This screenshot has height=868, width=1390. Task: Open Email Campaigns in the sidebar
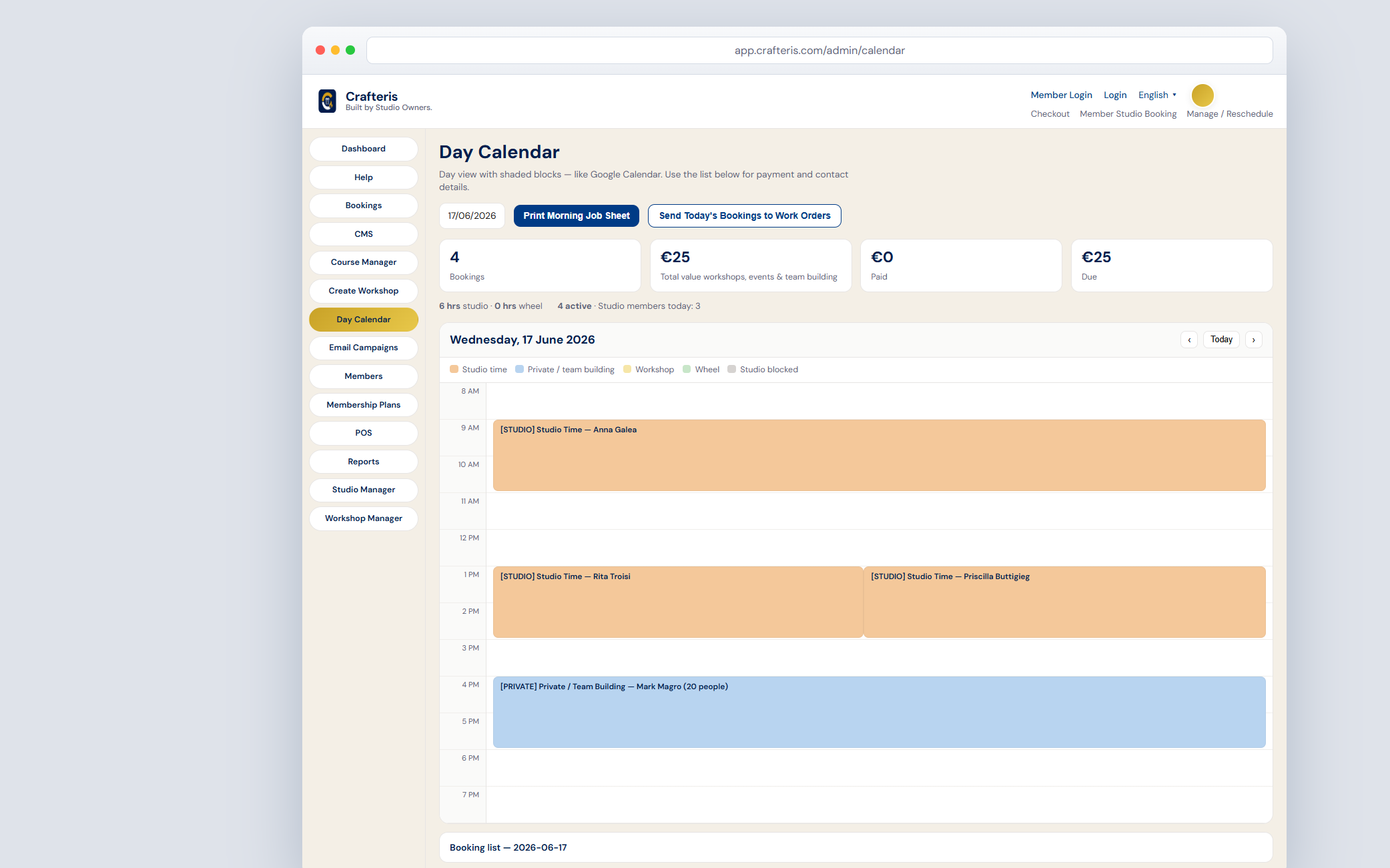click(x=364, y=348)
